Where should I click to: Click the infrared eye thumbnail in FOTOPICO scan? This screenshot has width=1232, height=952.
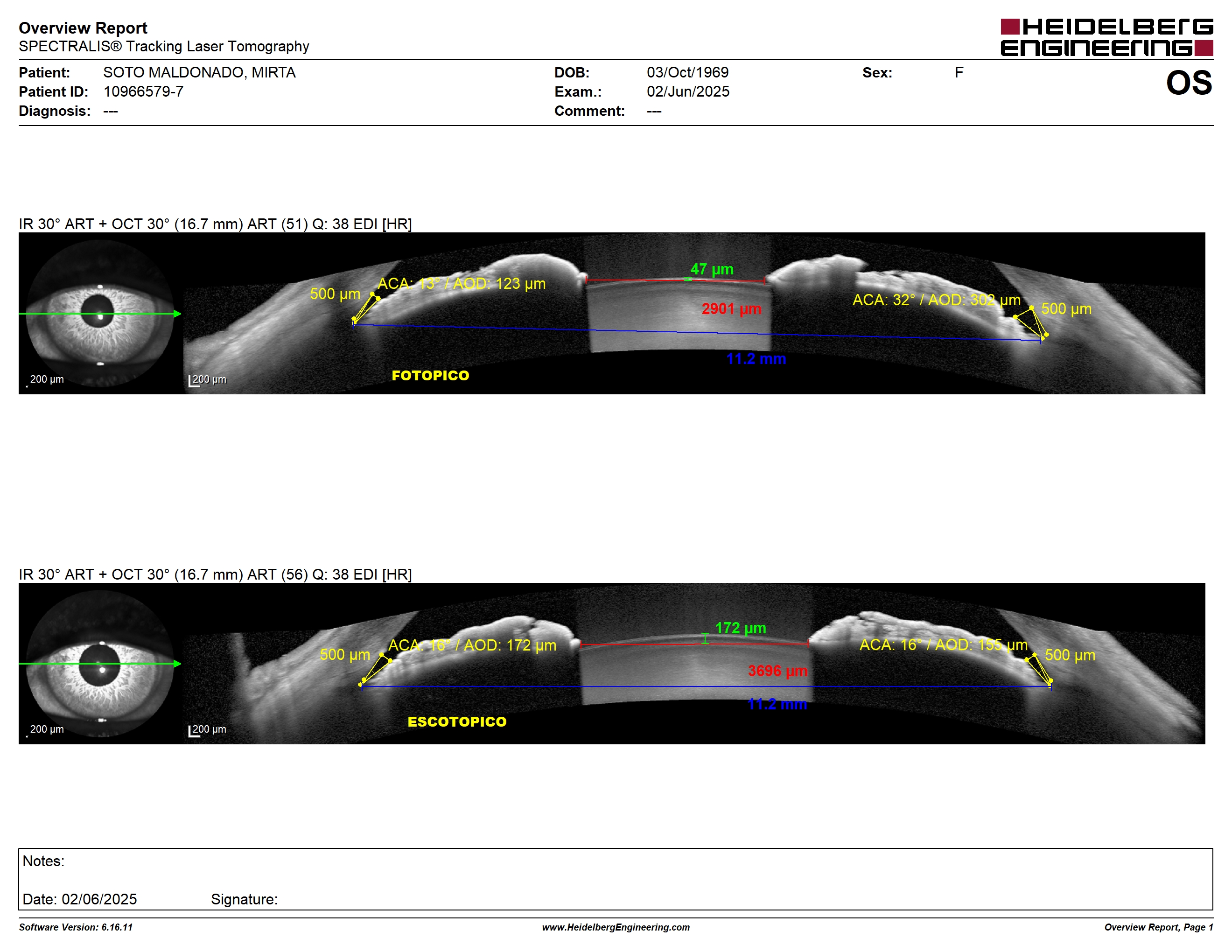click(100, 313)
